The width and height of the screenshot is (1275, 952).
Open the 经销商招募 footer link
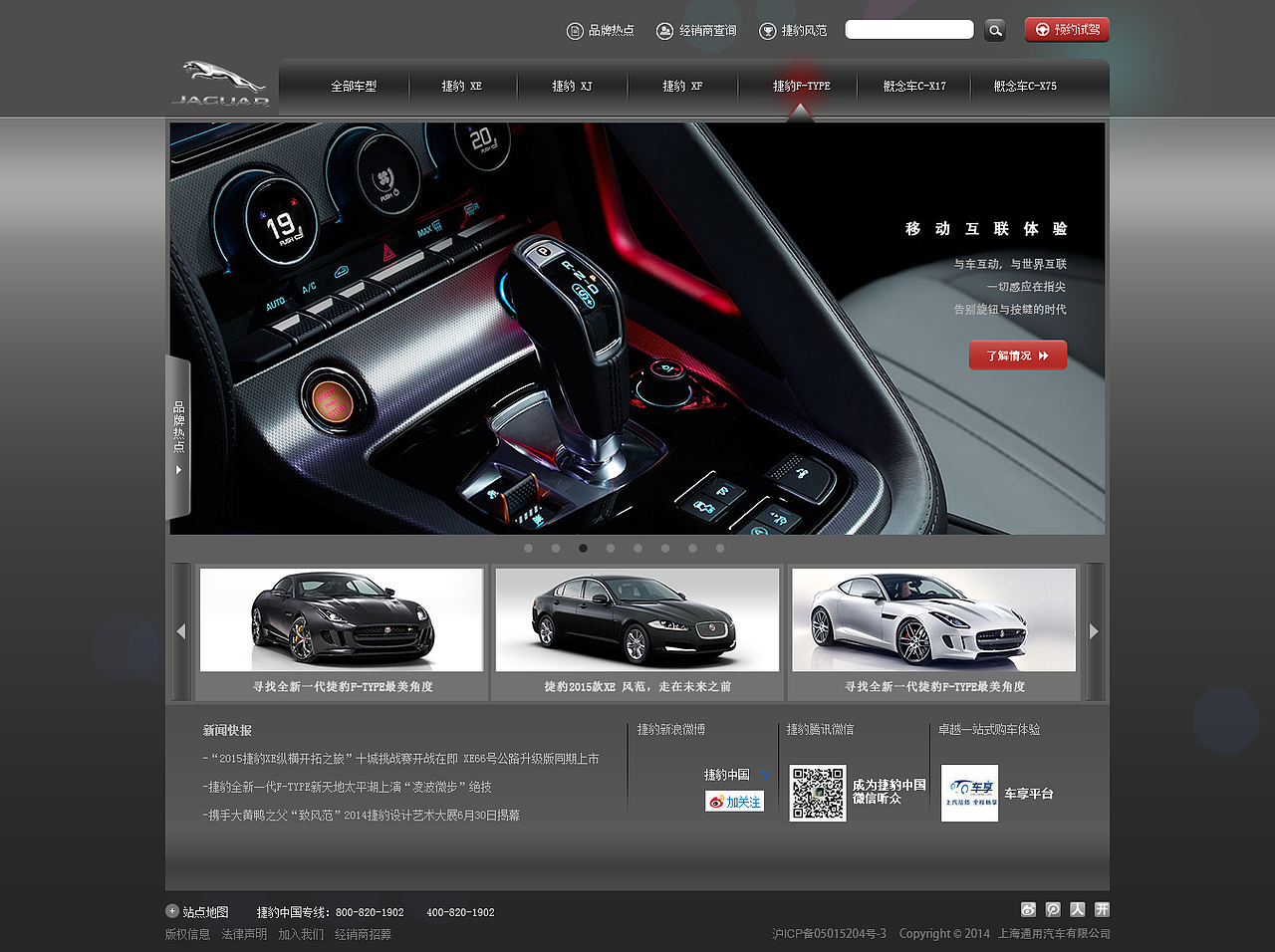coord(363,934)
